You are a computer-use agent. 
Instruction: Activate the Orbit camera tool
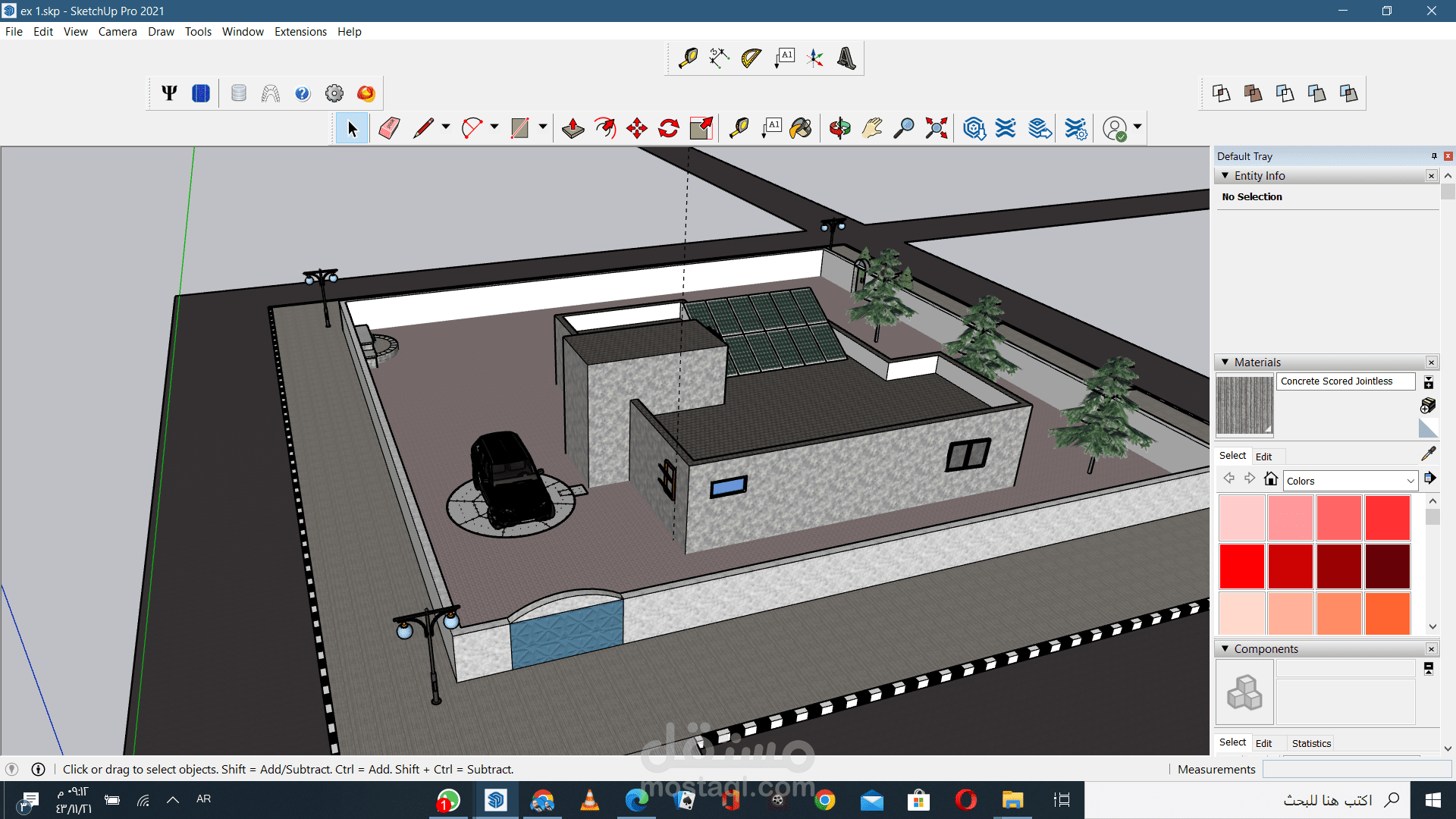tap(839, 128)
